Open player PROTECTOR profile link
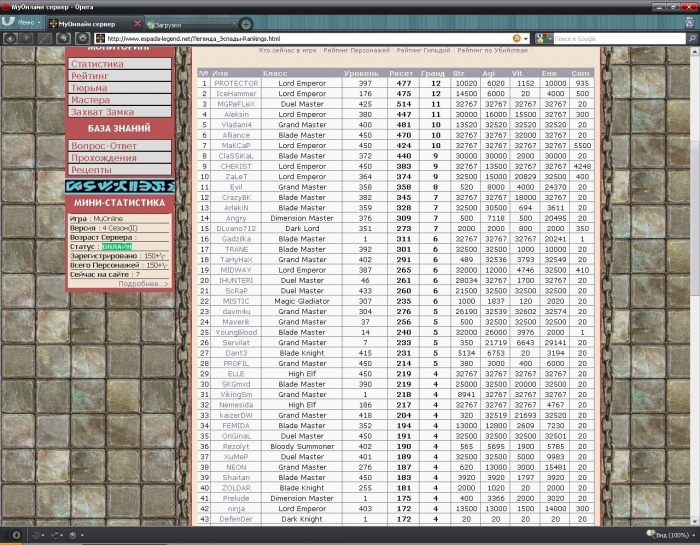The image size is (700, 545). [237, 83]
